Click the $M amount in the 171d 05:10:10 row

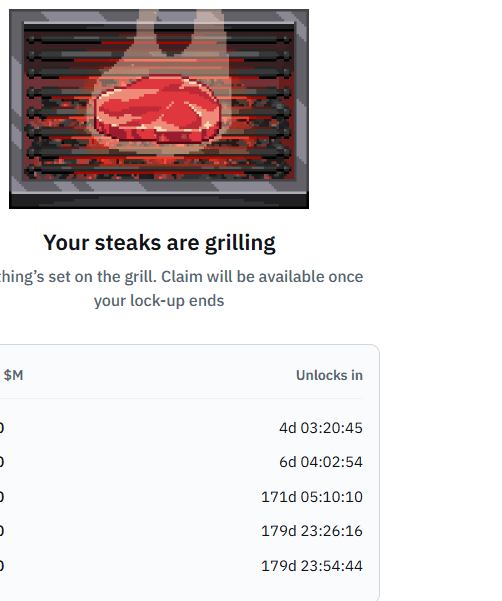(x=2, y=497)
